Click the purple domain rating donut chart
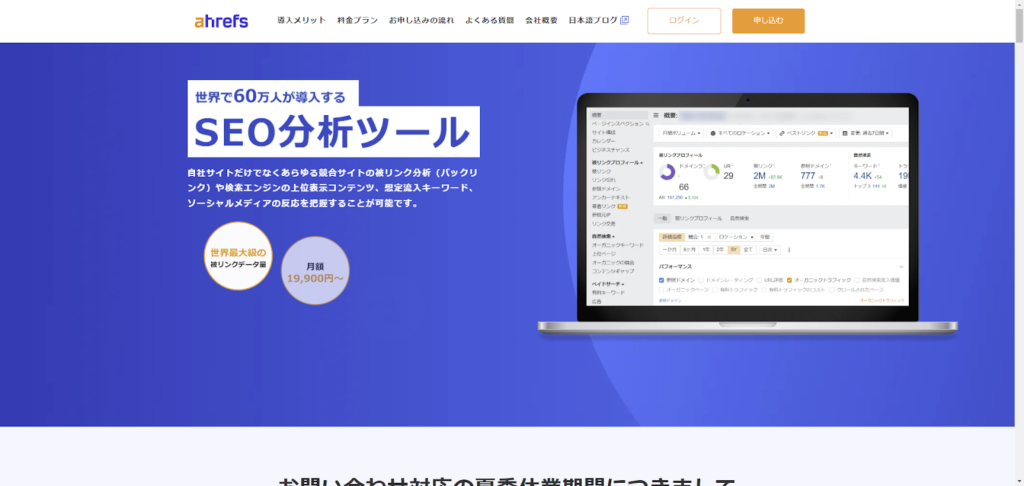 668,172
